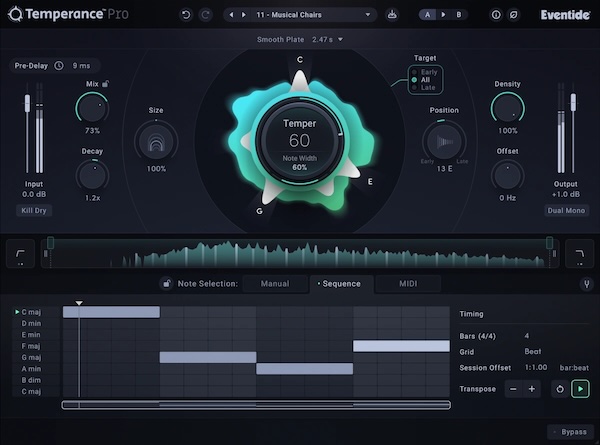Screen dimensions: 600x445
Task: Click the high cut filter icon
Action: (579, 254)
